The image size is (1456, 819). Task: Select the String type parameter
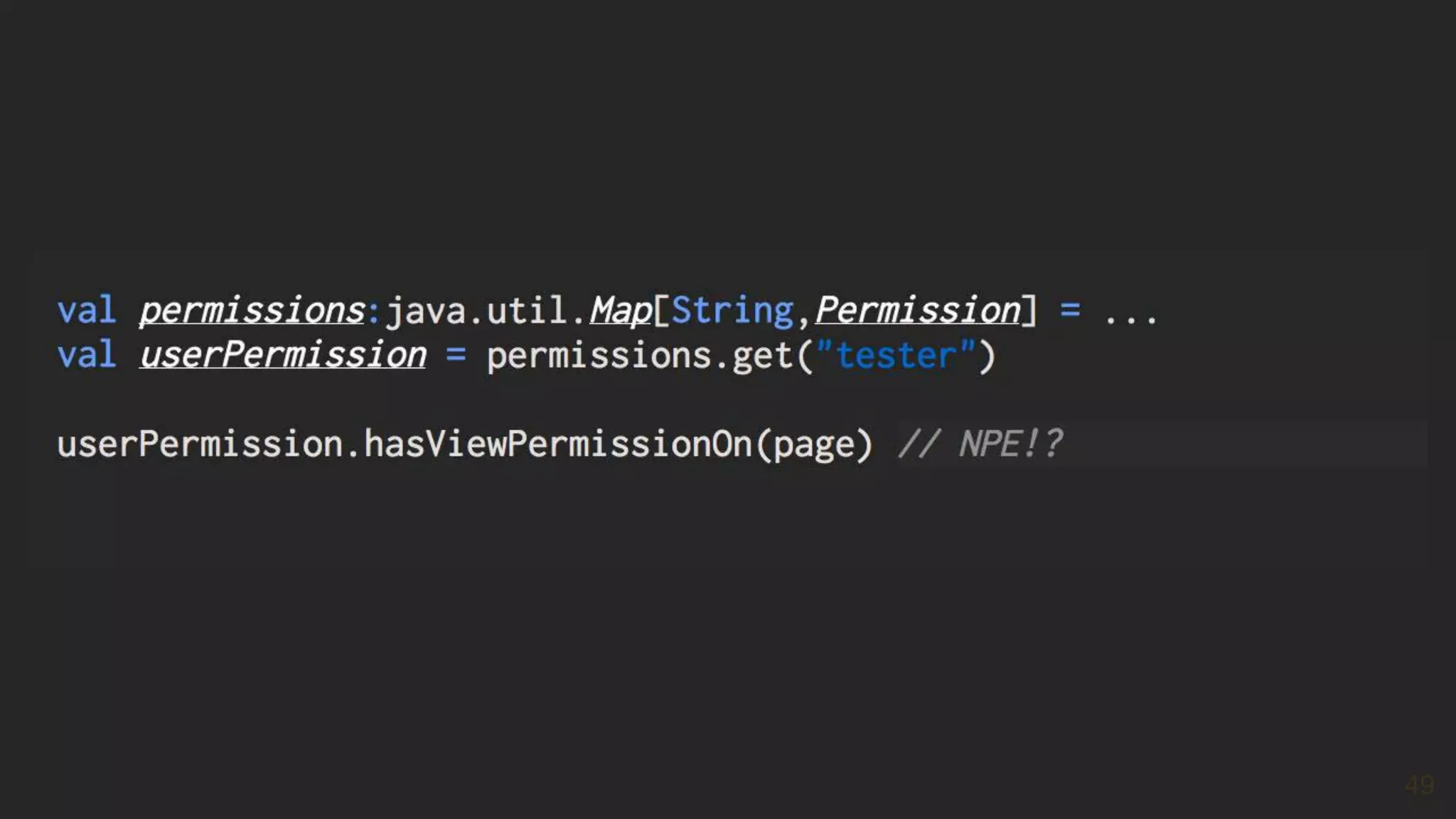tap(732, 311)
